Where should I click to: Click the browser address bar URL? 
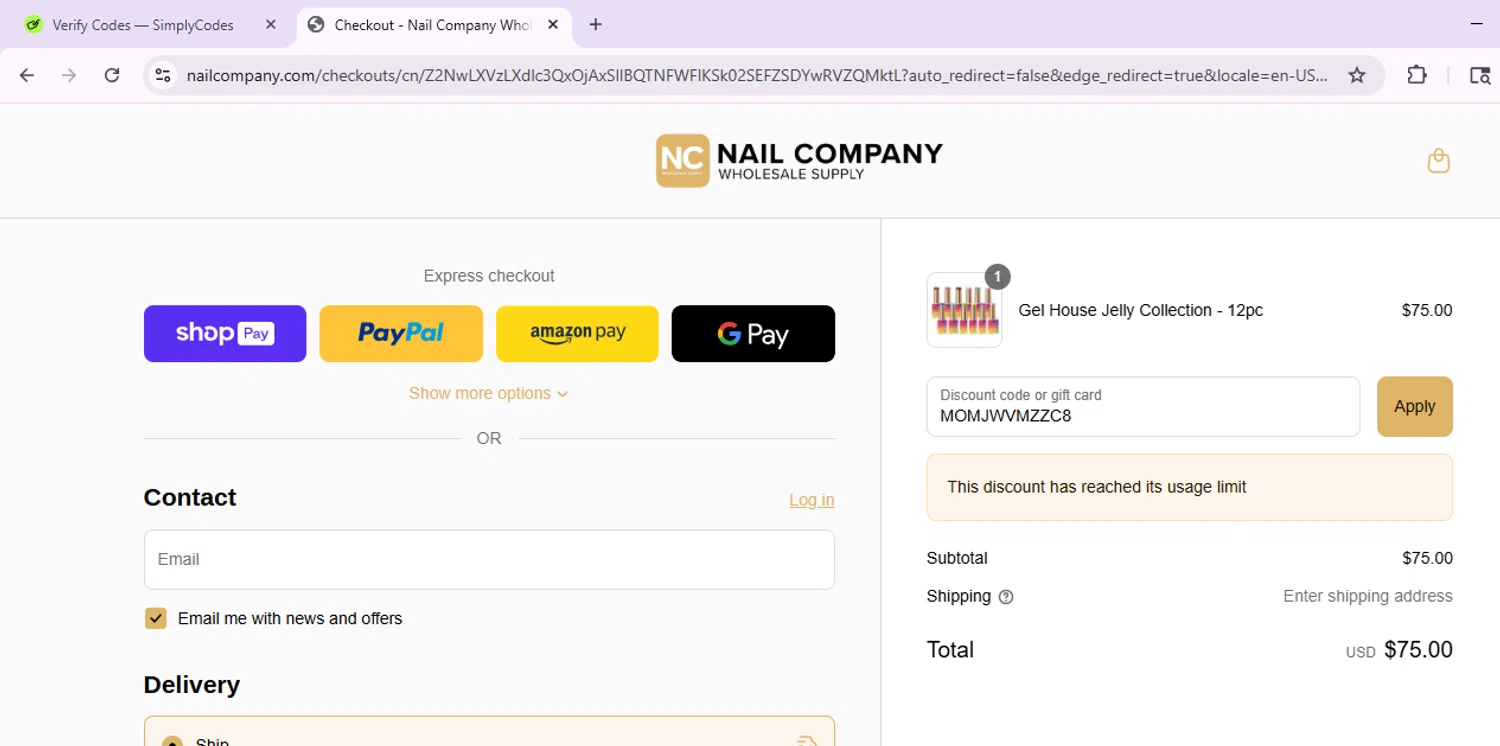tap(757, 75)
